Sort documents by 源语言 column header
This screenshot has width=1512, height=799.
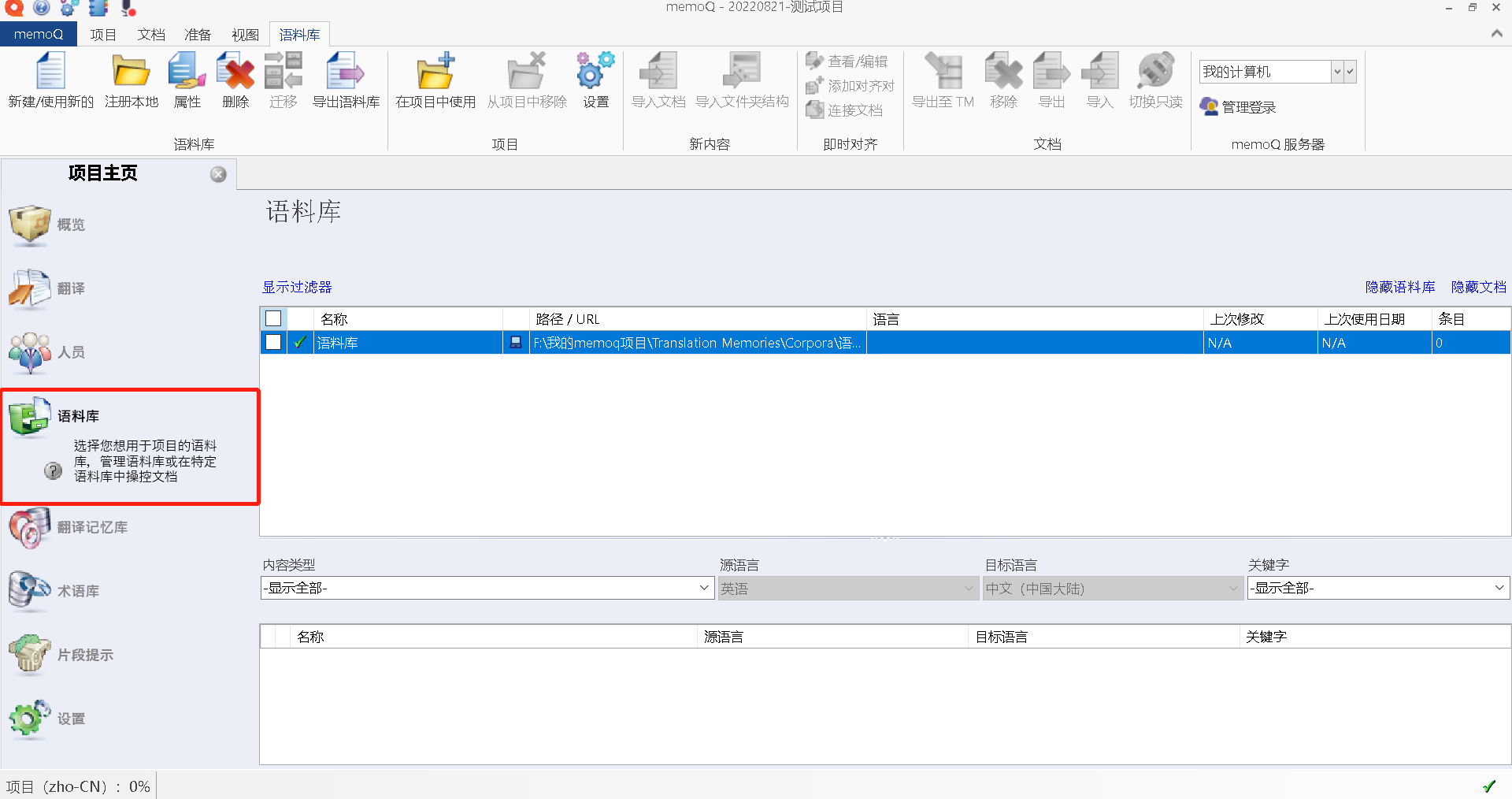[832, 637]
